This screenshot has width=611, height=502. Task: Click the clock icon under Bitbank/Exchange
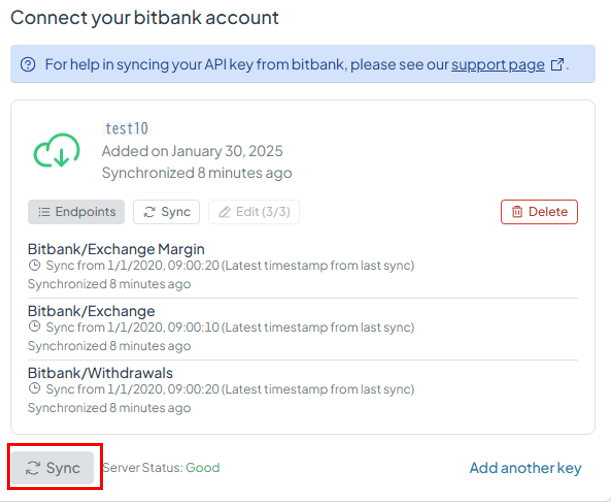point(35,326)
